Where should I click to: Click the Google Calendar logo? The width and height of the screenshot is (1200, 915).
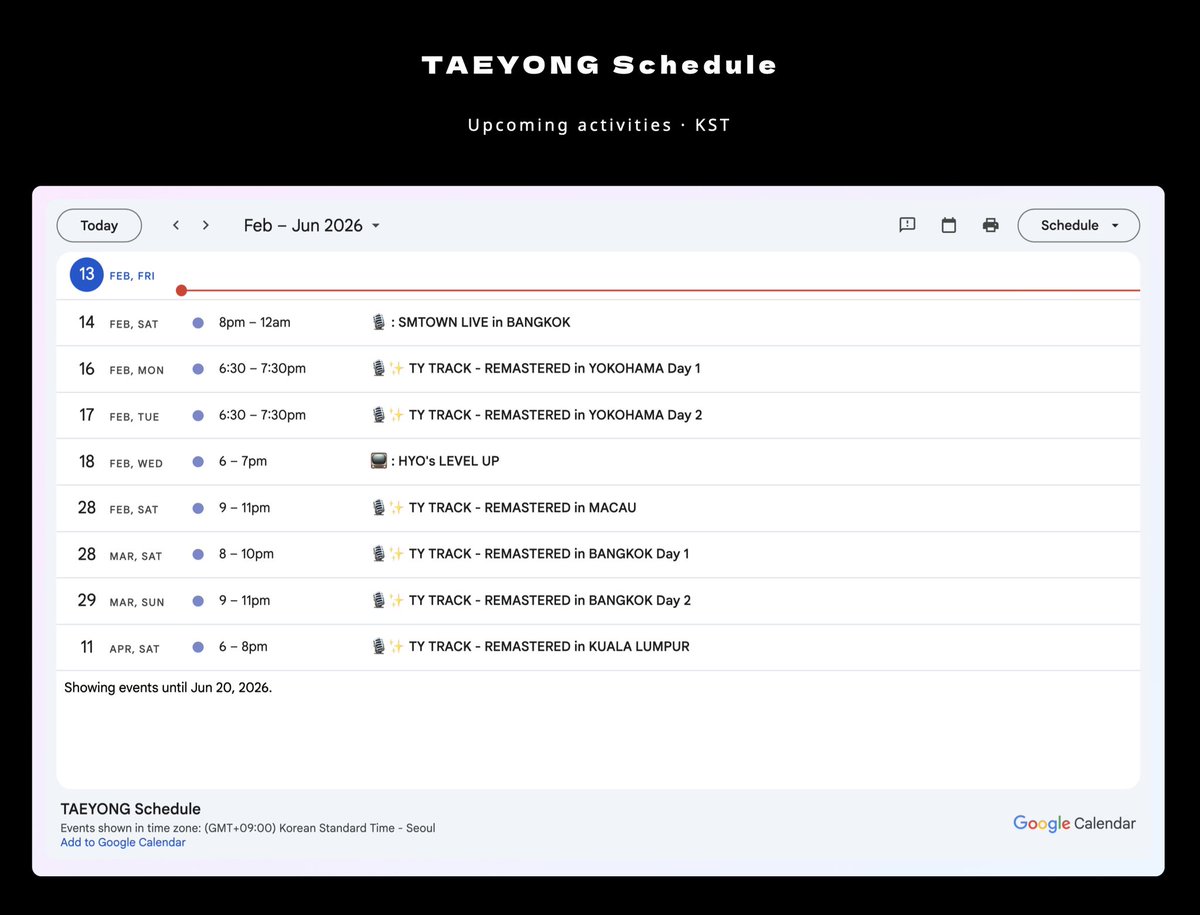pos(1074,824)
